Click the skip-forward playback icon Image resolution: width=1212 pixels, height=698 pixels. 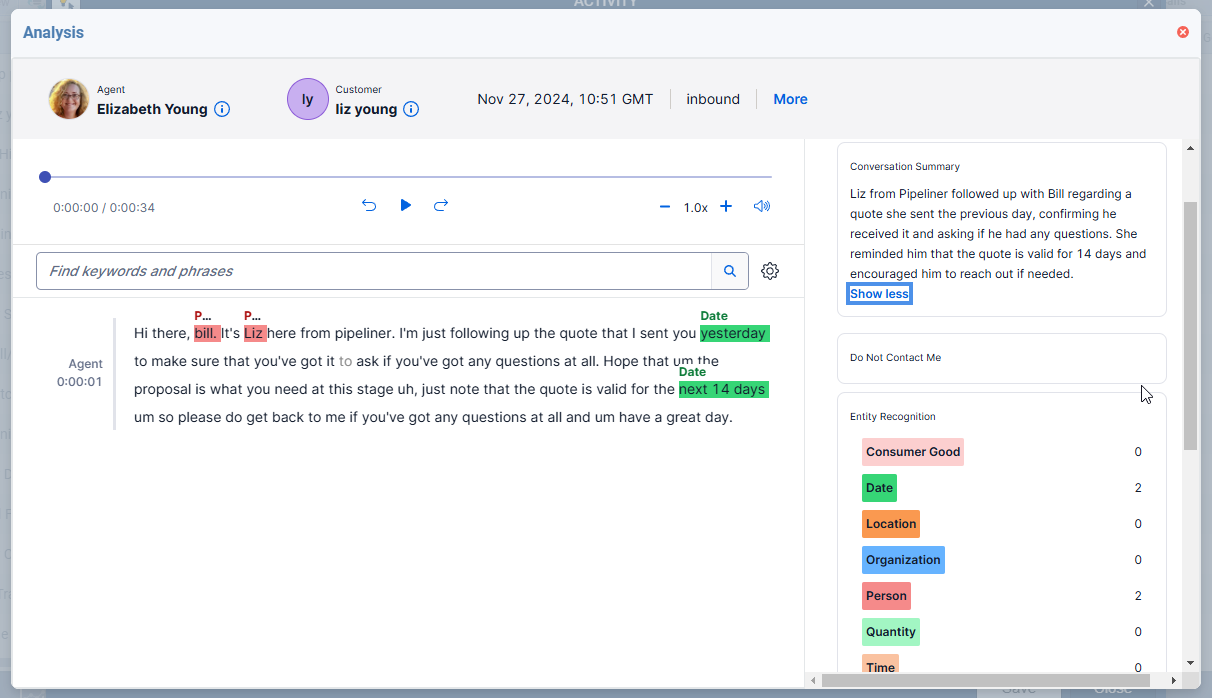point(441,205)
